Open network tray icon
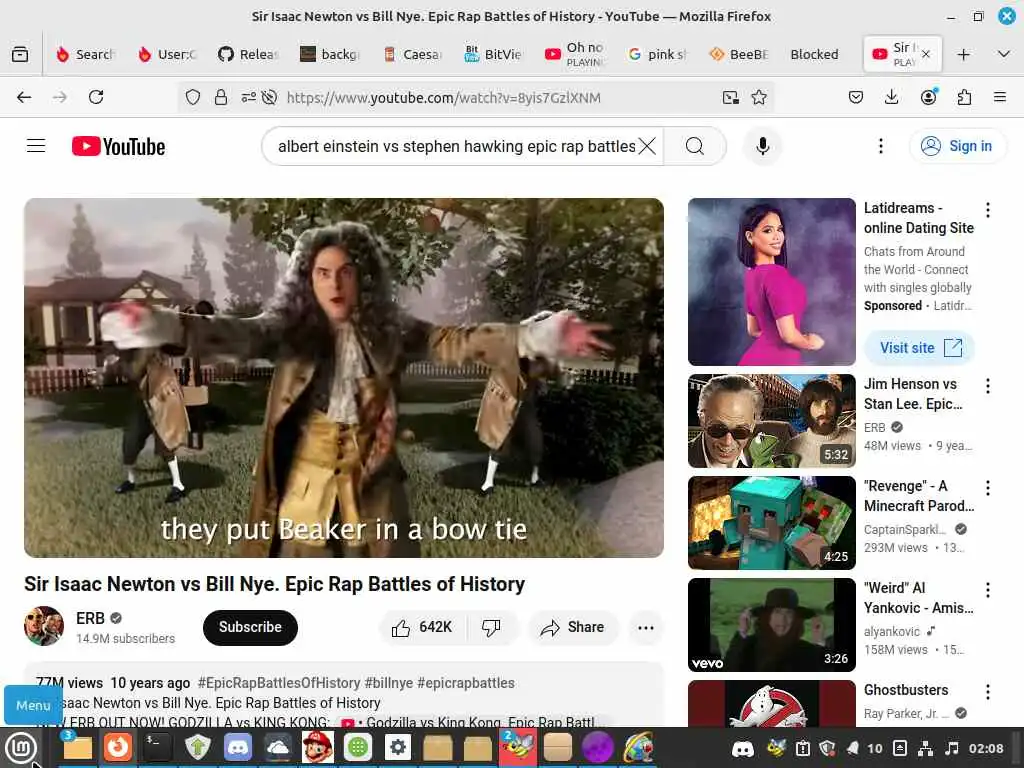This screenshot has height=768, width=1024. point(925,748)
